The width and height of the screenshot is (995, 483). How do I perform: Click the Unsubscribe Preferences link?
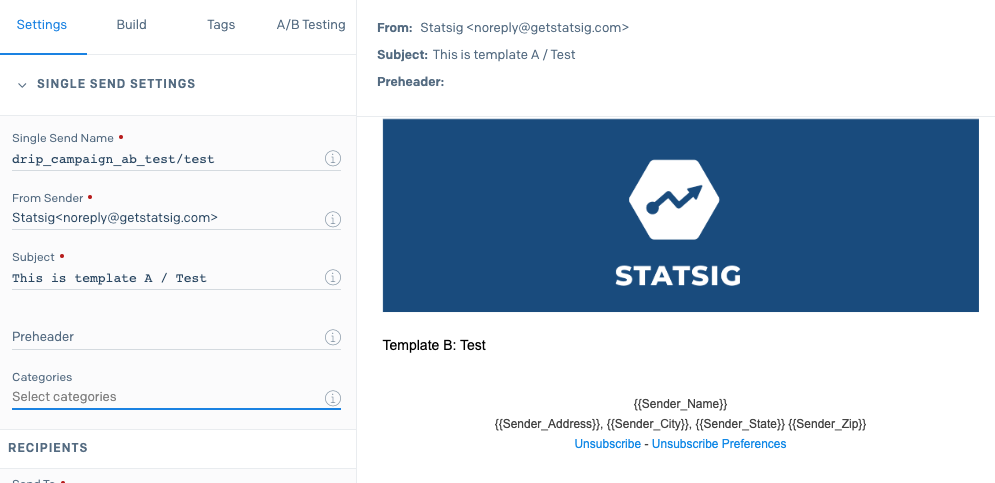719,444
